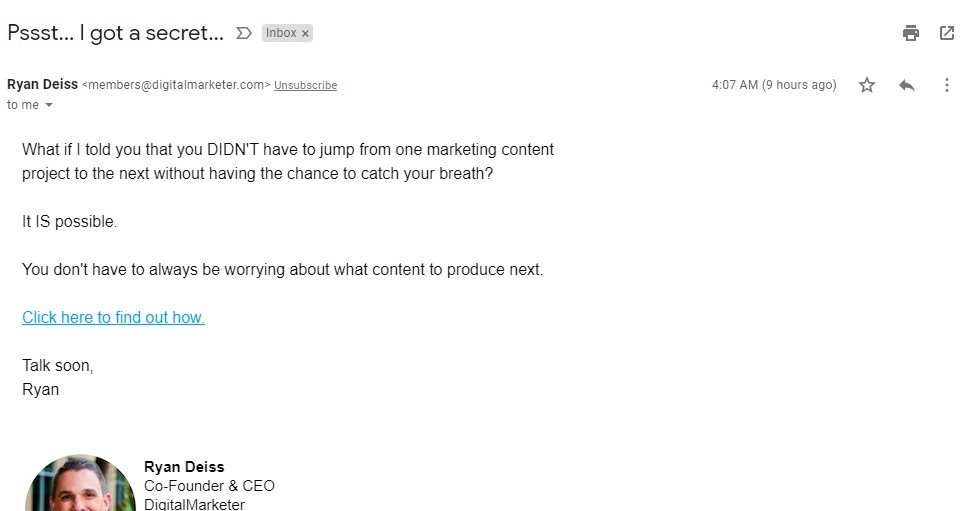Open the More options three-dot menu
Viewport: 975px width, 511px height.
point(946,85)
